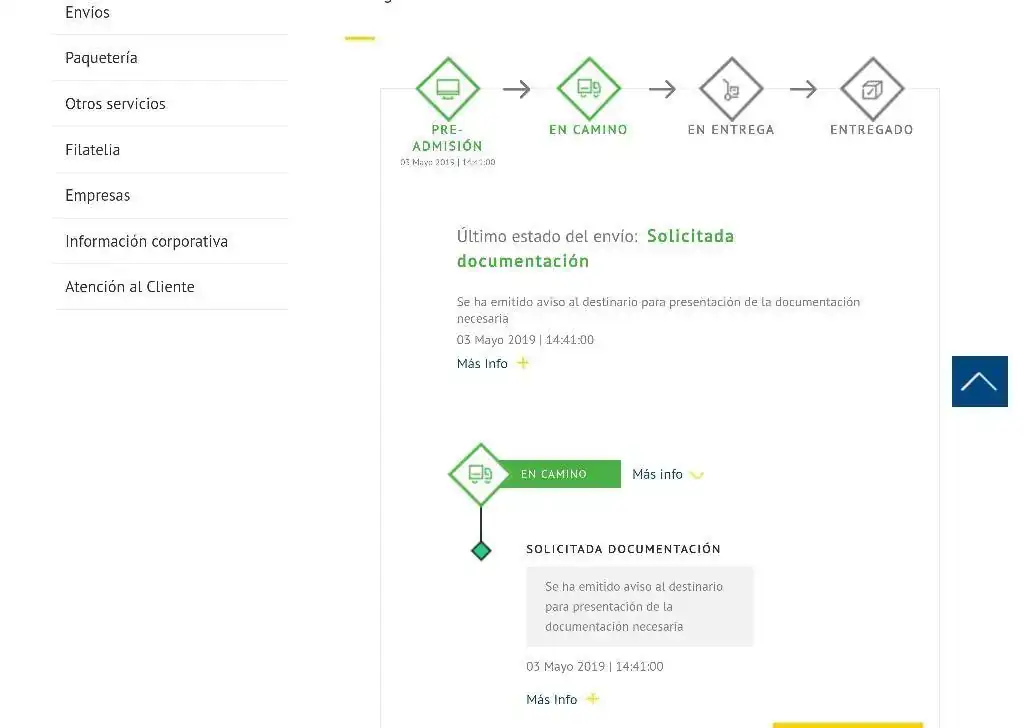Click the small green diamond timeline marker

[481, 550]
